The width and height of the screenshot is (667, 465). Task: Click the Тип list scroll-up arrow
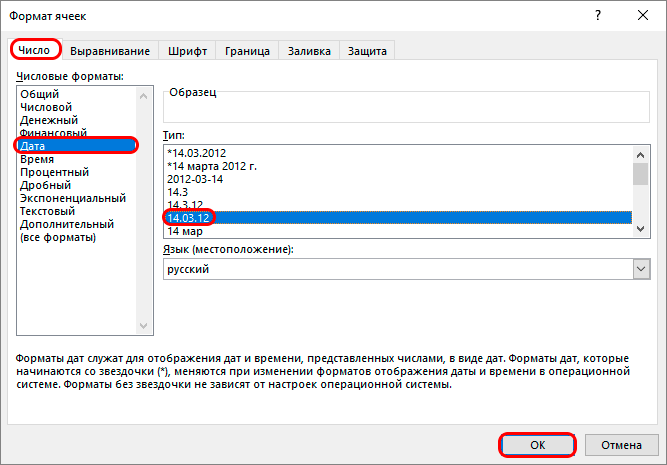click(x=640, y=155)
